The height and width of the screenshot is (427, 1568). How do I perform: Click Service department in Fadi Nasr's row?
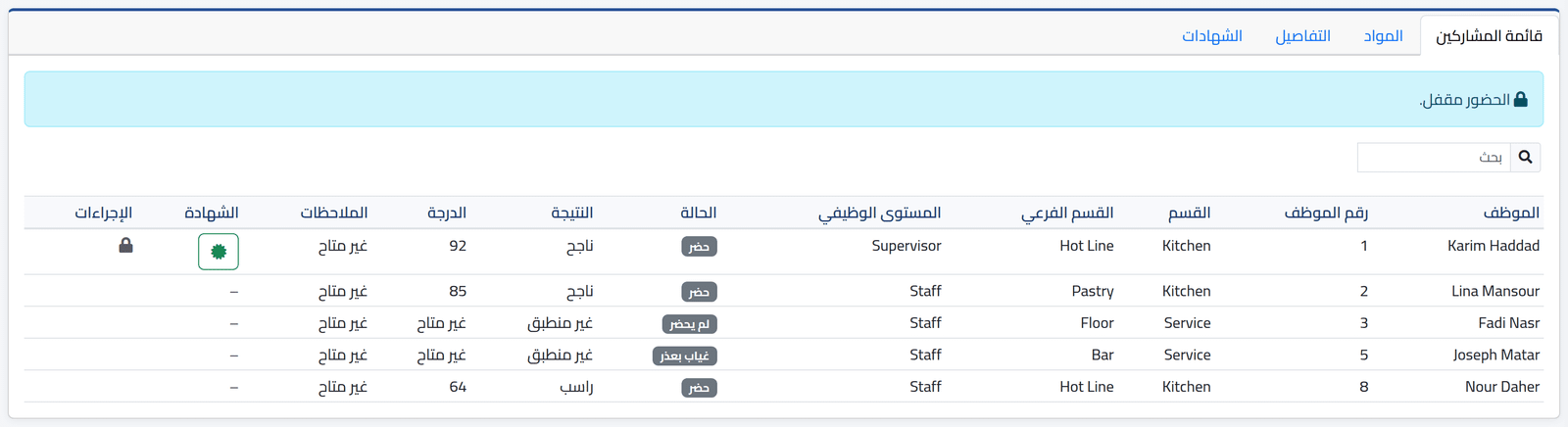click(x=1187, y=322)
